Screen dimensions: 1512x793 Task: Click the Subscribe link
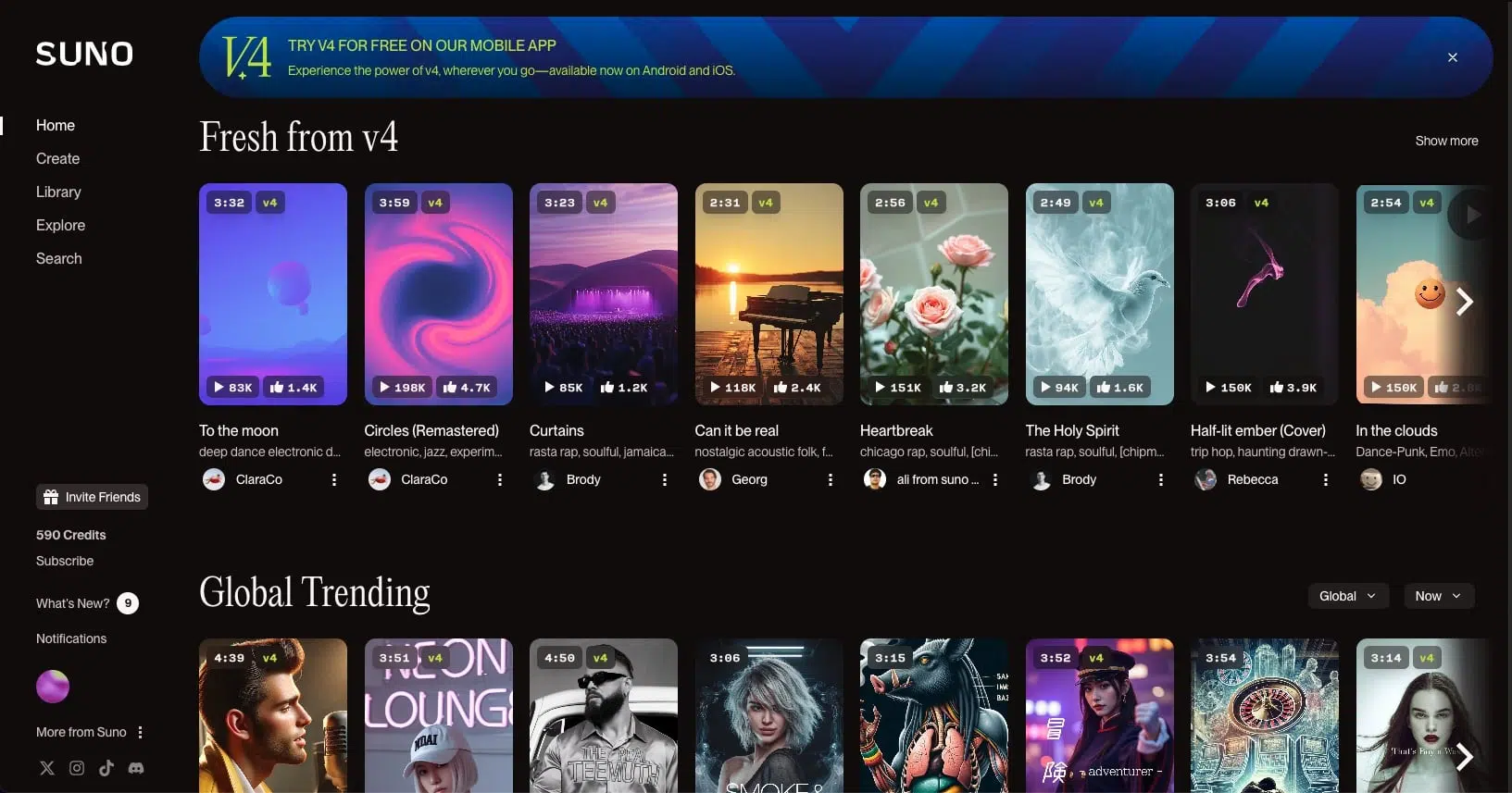pos(65,561)
